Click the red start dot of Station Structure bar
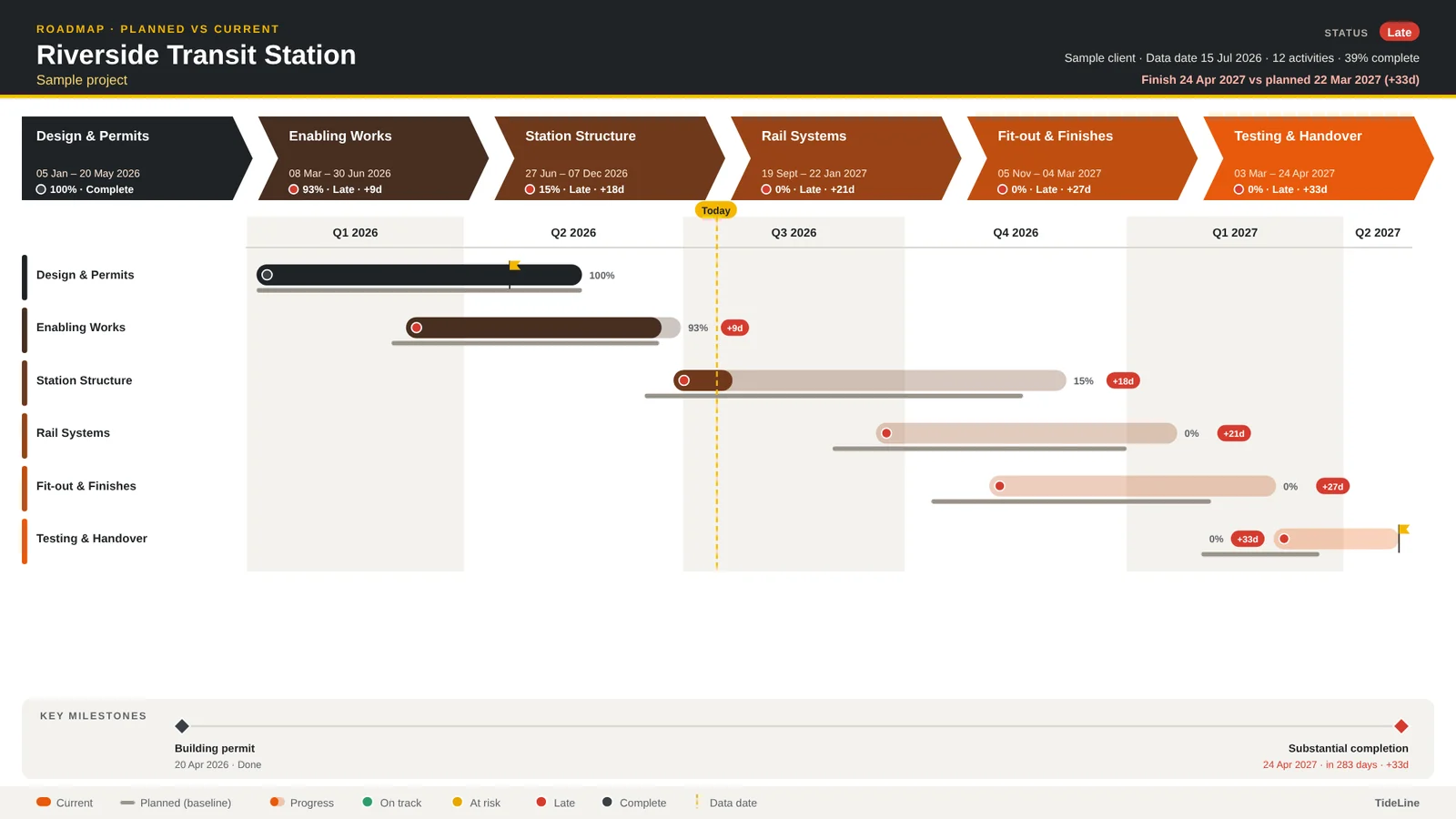This screenshot has height=819, width=1456. pos(684,380)
